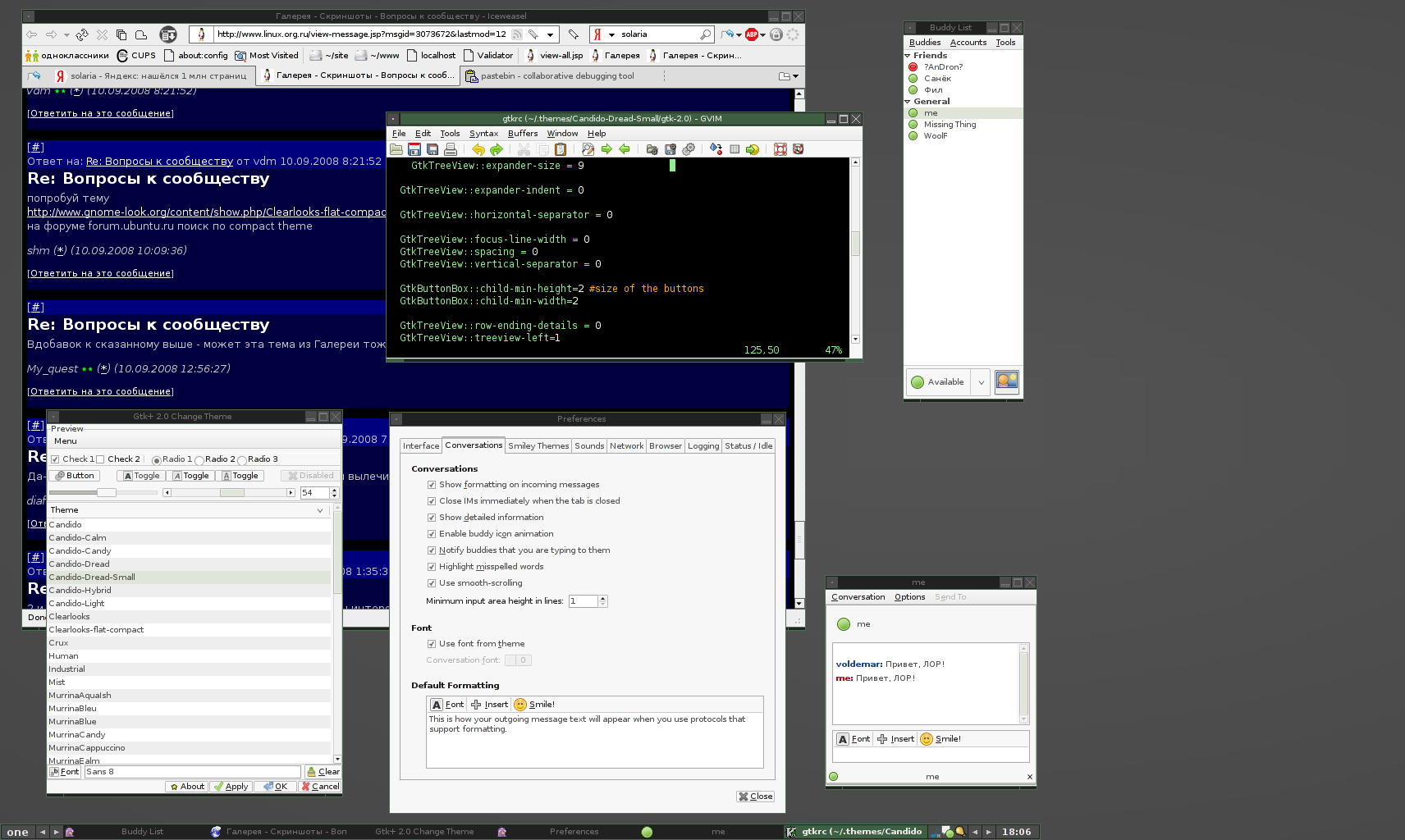Click the Find Help icon at GVIM toolbar end
The width and height of the screenshot is (1405, 840).
coord(798,149)
